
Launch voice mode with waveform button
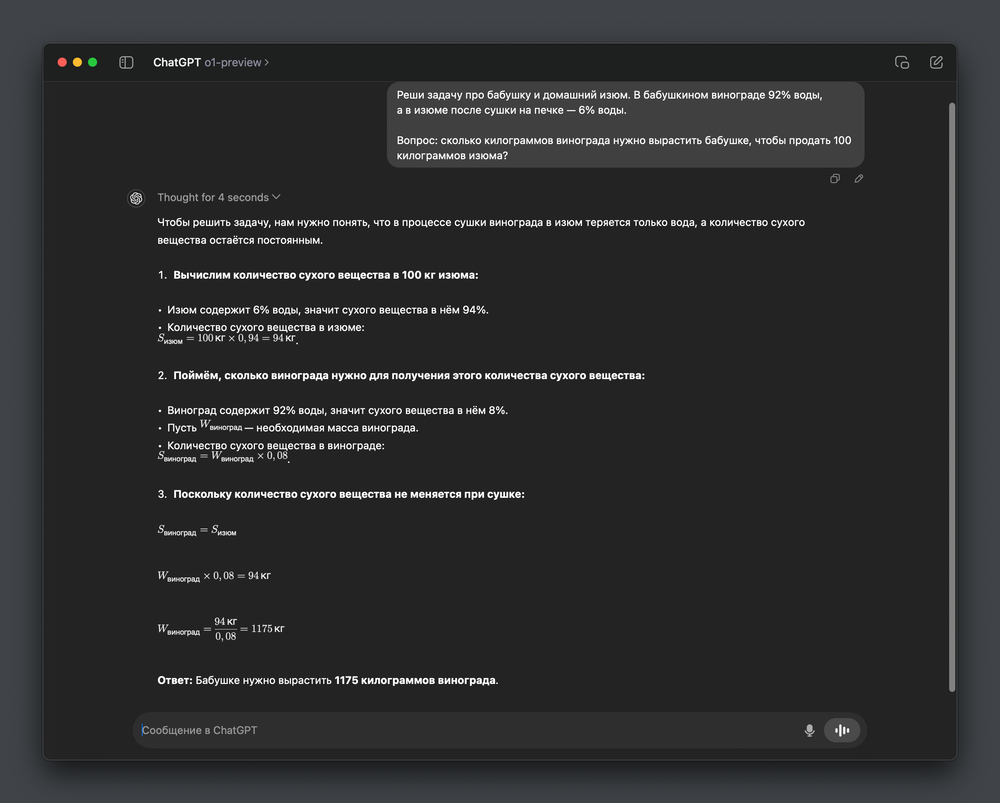click(x=842, y=731)
